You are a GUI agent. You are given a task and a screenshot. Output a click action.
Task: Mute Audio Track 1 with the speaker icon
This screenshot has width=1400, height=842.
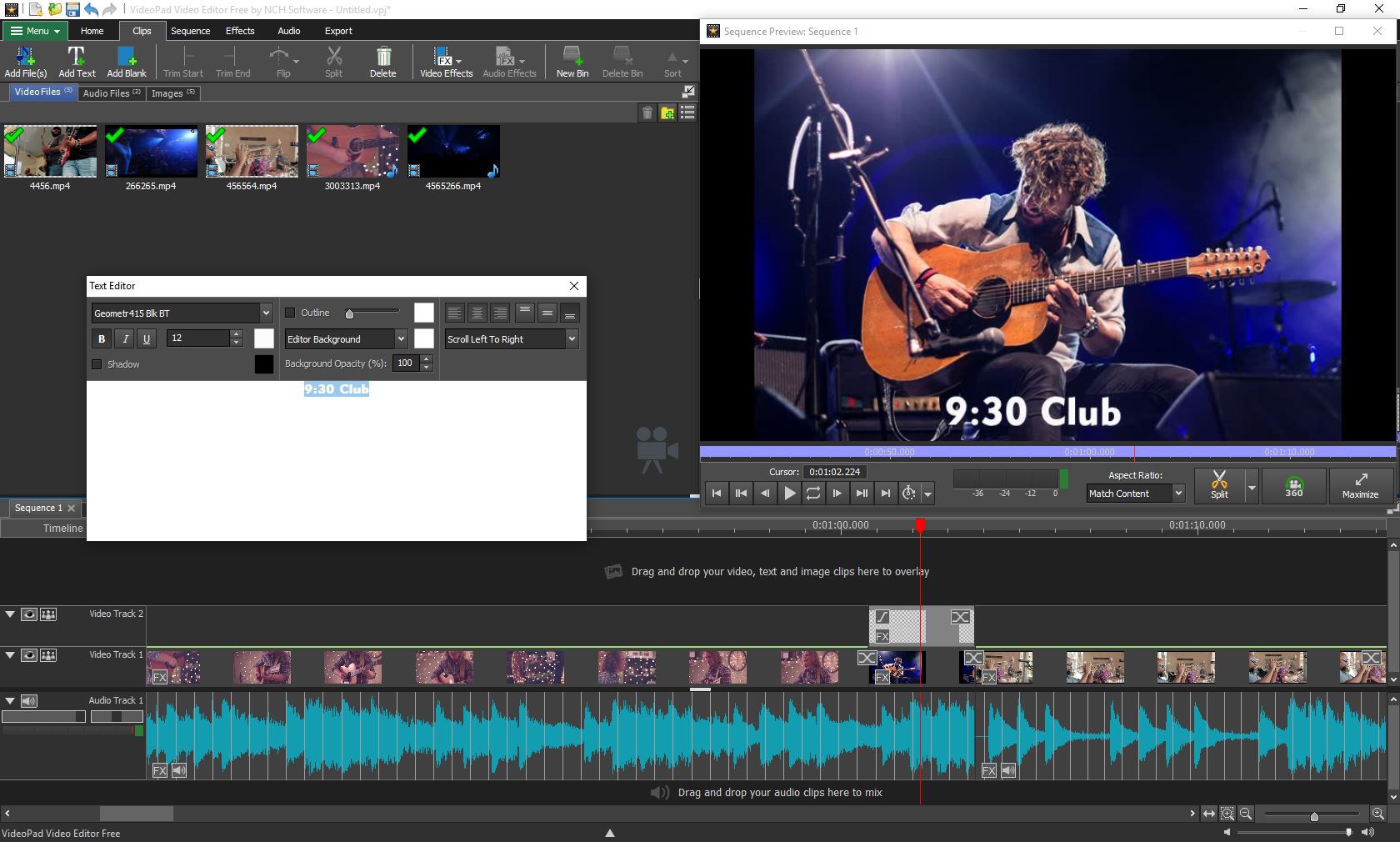tap(29, 700)
